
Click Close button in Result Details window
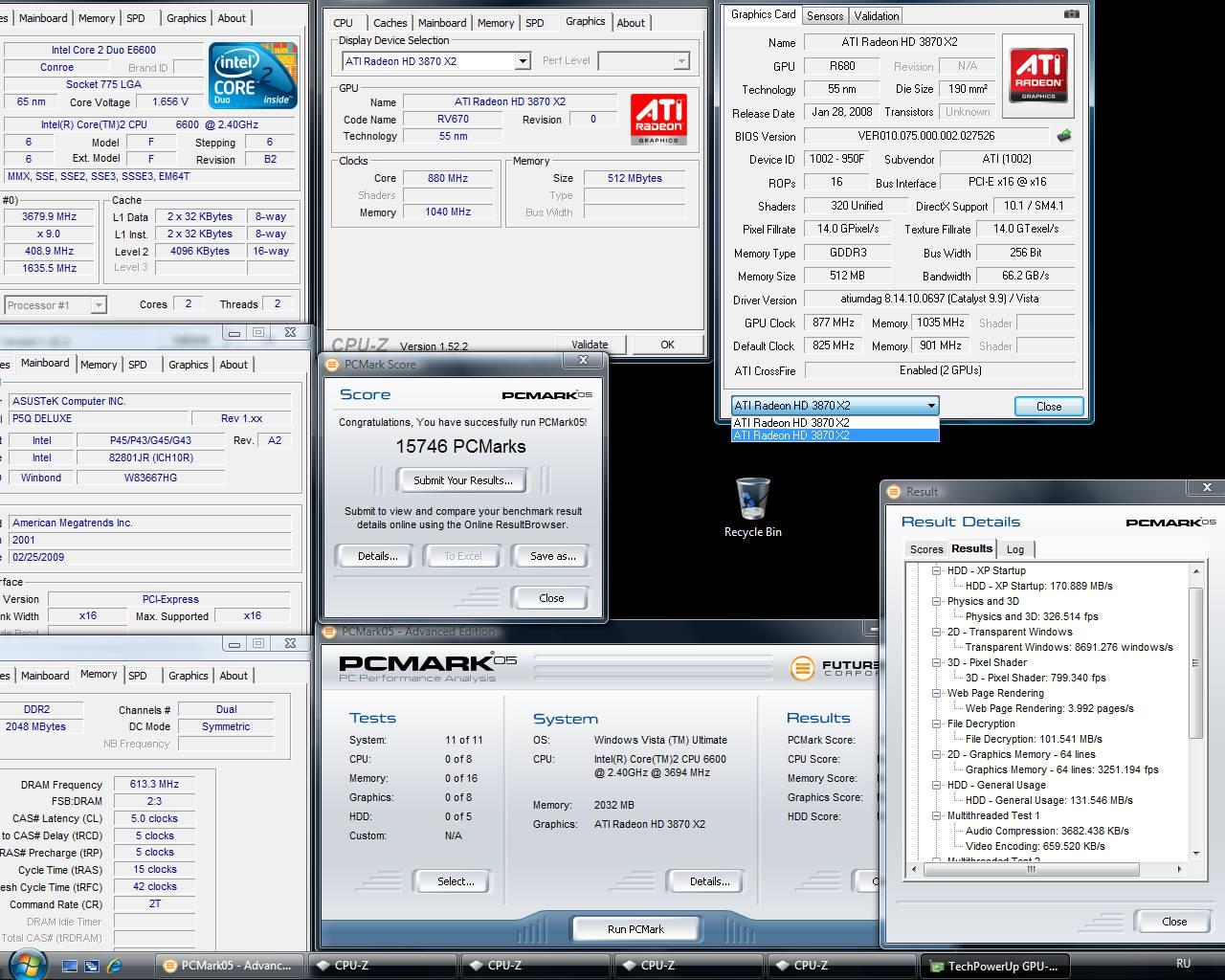click(x=1174, y=922)
